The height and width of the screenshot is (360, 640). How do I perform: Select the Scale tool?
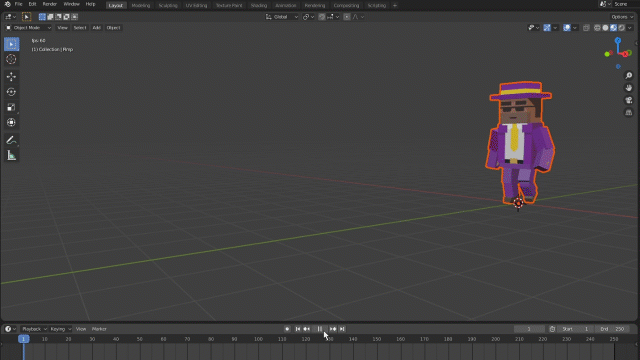click(x=11, y=107)
